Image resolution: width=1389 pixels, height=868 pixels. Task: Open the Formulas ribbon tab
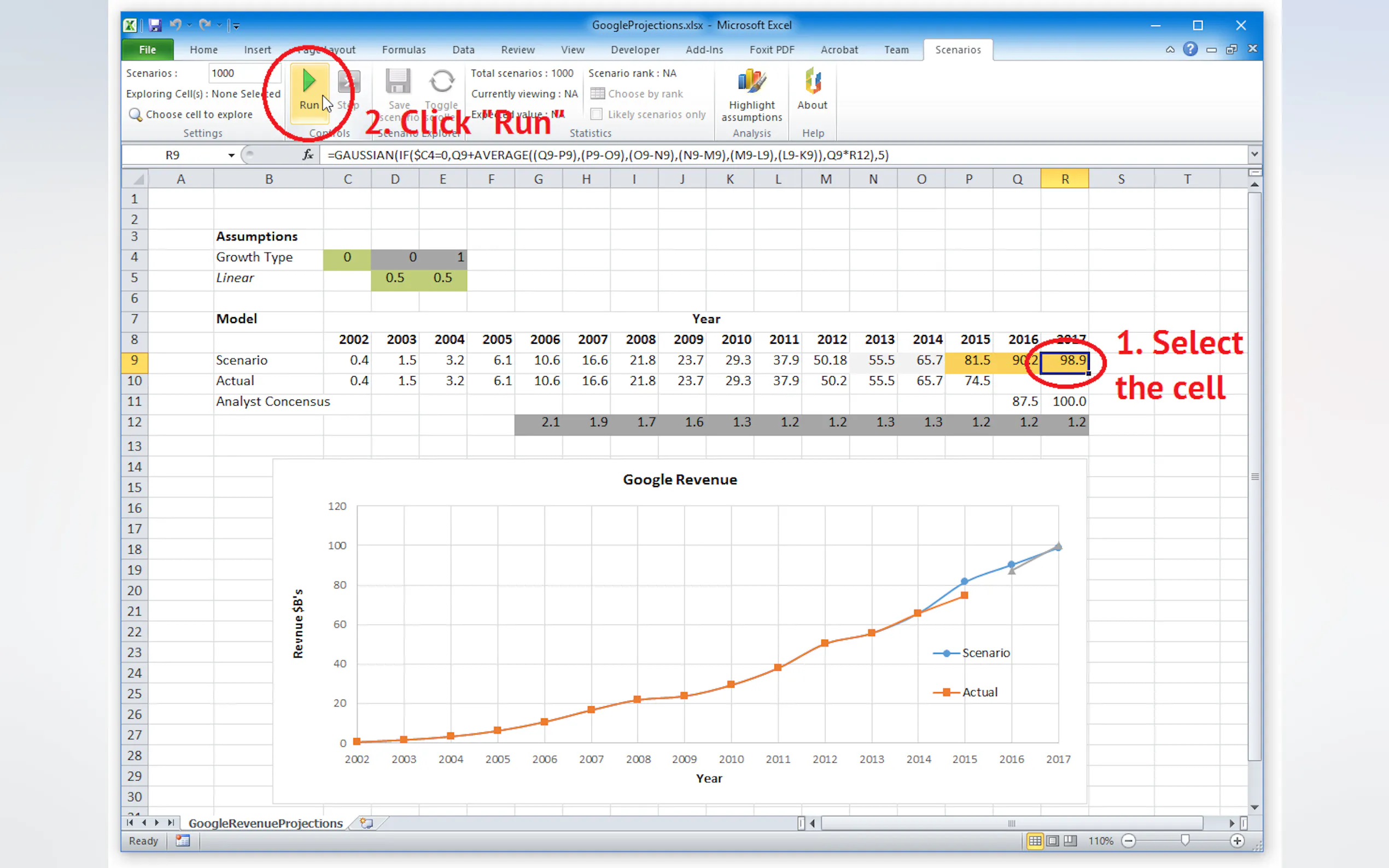(x=404, y=50)
